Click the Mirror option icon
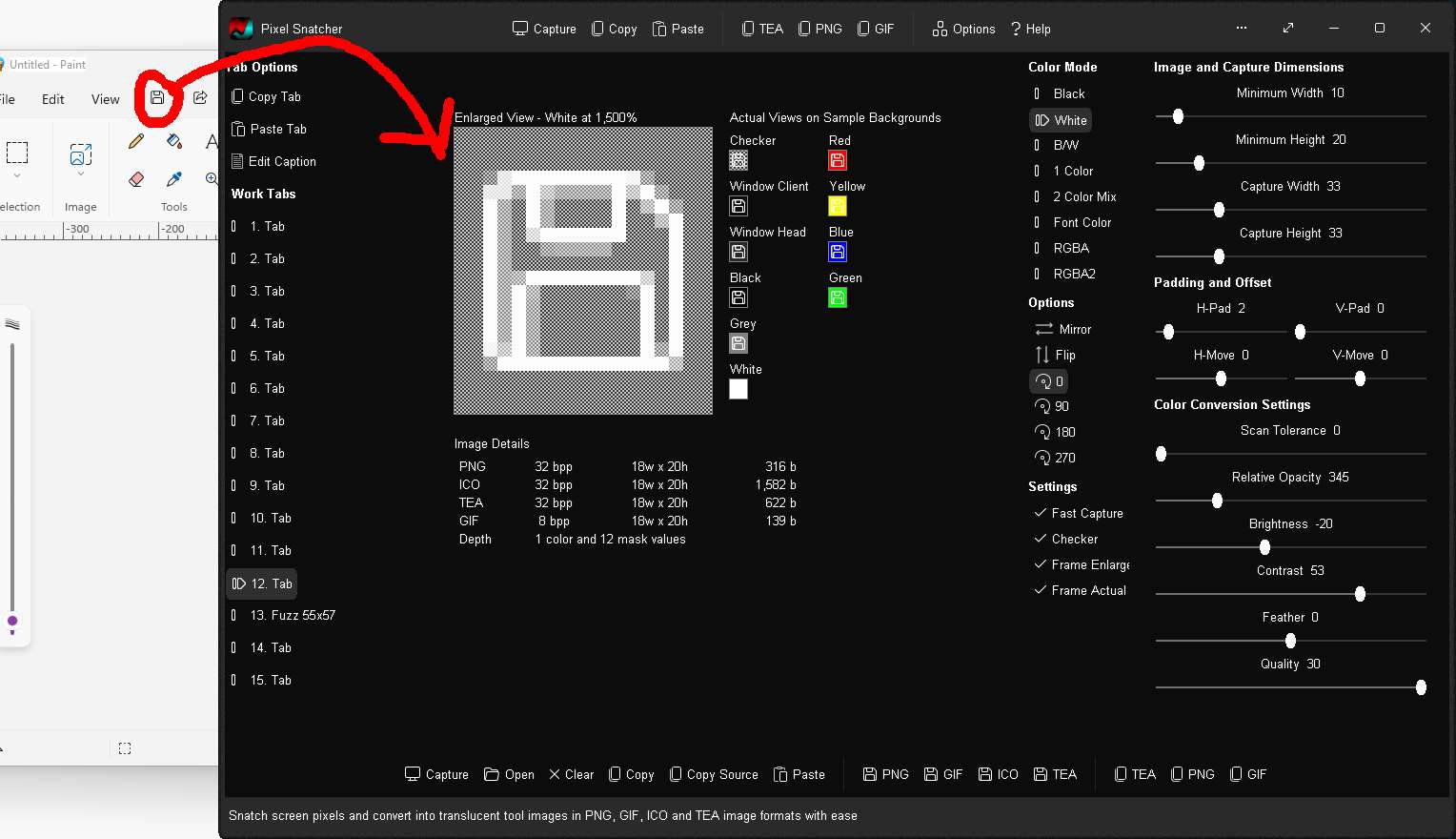1456x839 pixels. [1044, 329]
